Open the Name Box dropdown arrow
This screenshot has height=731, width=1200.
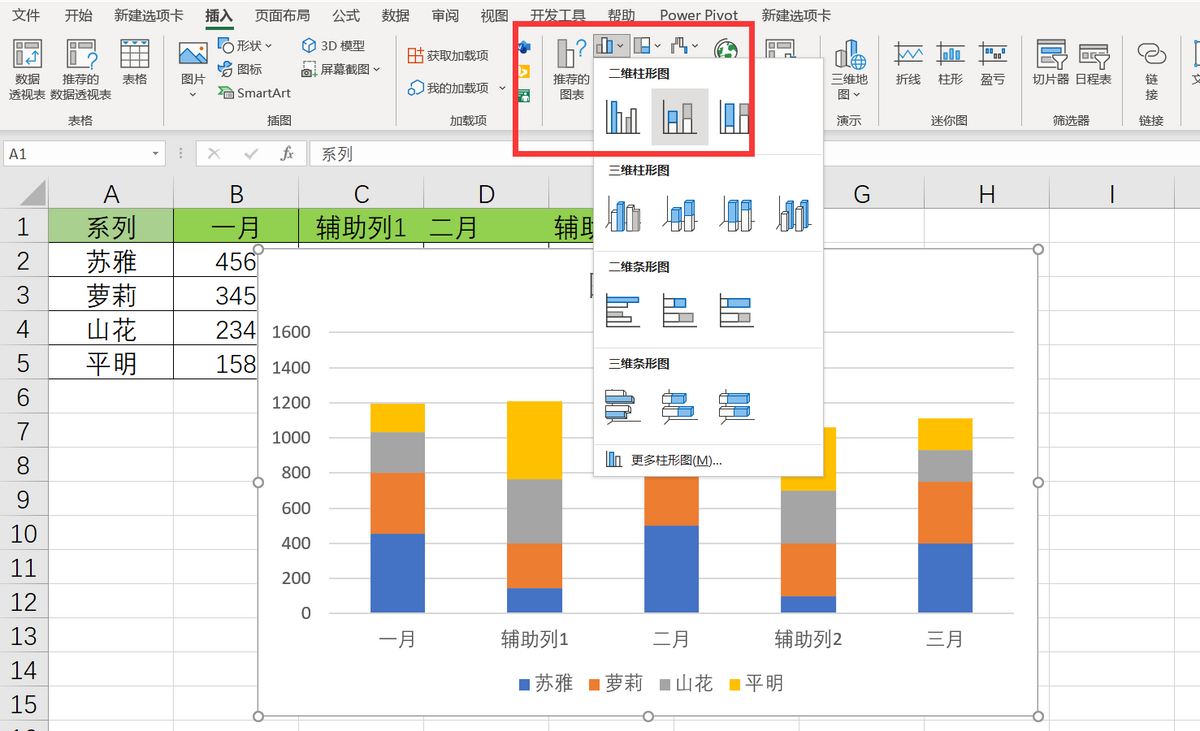pos(156,154)
